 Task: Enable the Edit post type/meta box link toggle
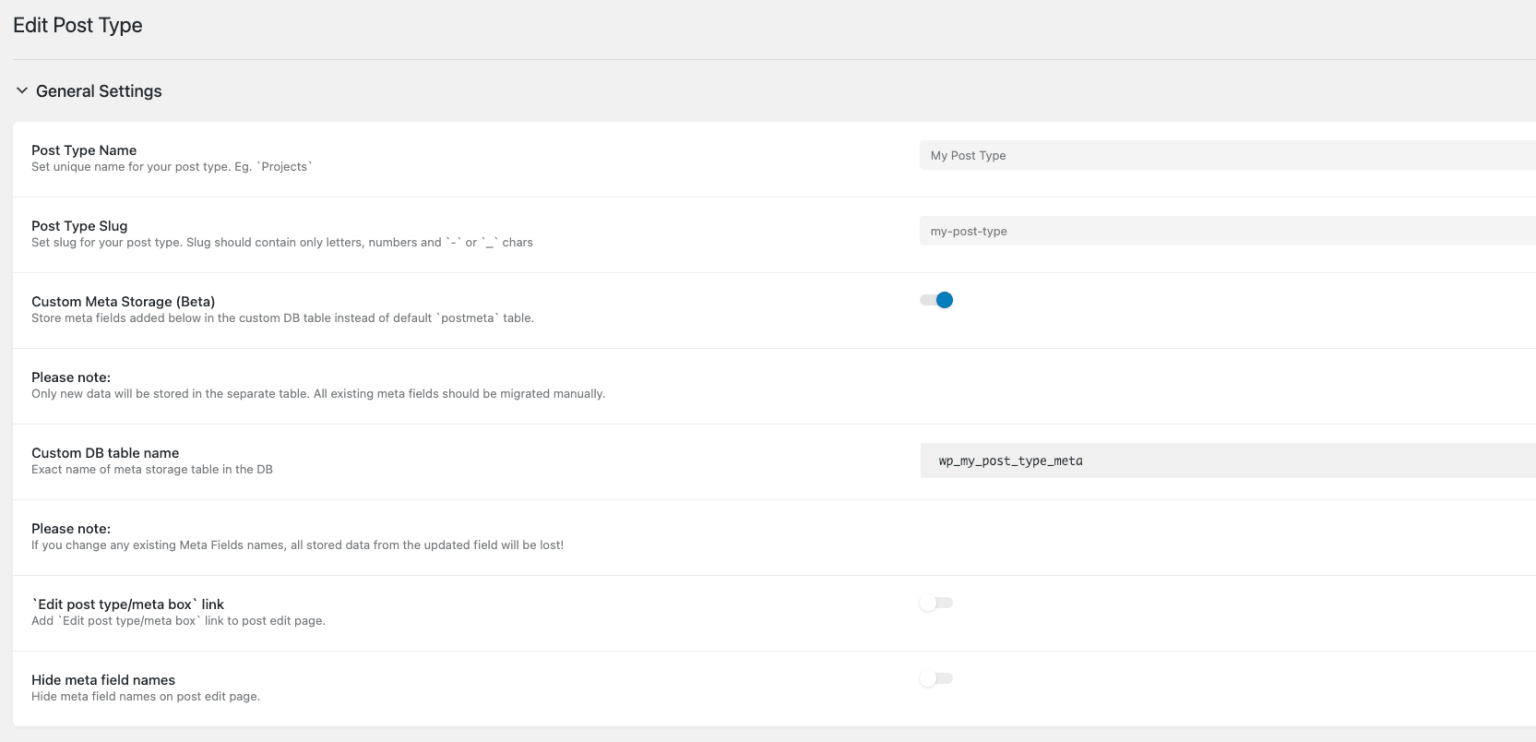coord(936,603)
